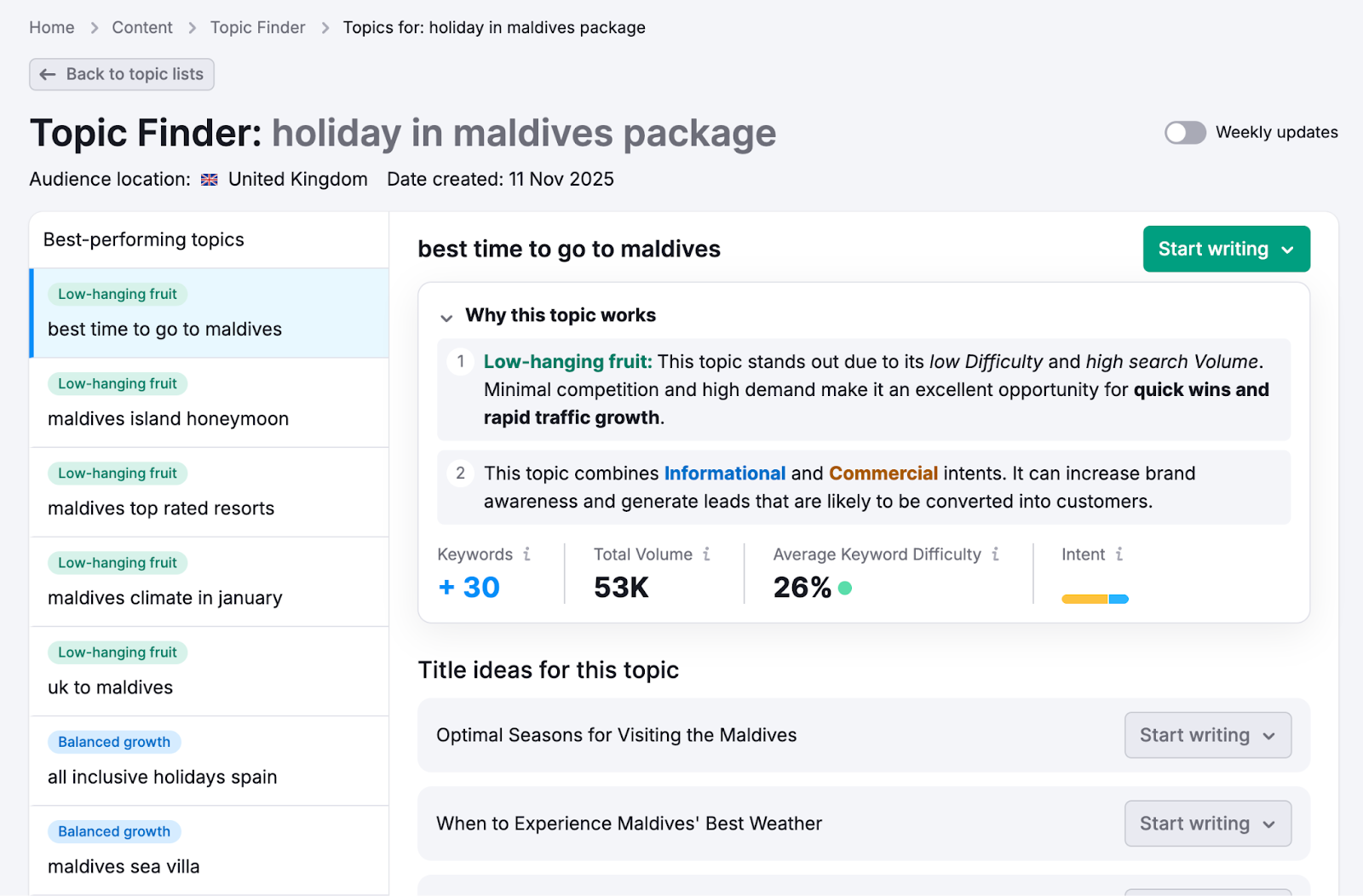Enable the Weekly updates toggle
The width and height of the screenshot is (1363, 896).
point(1185,133)
